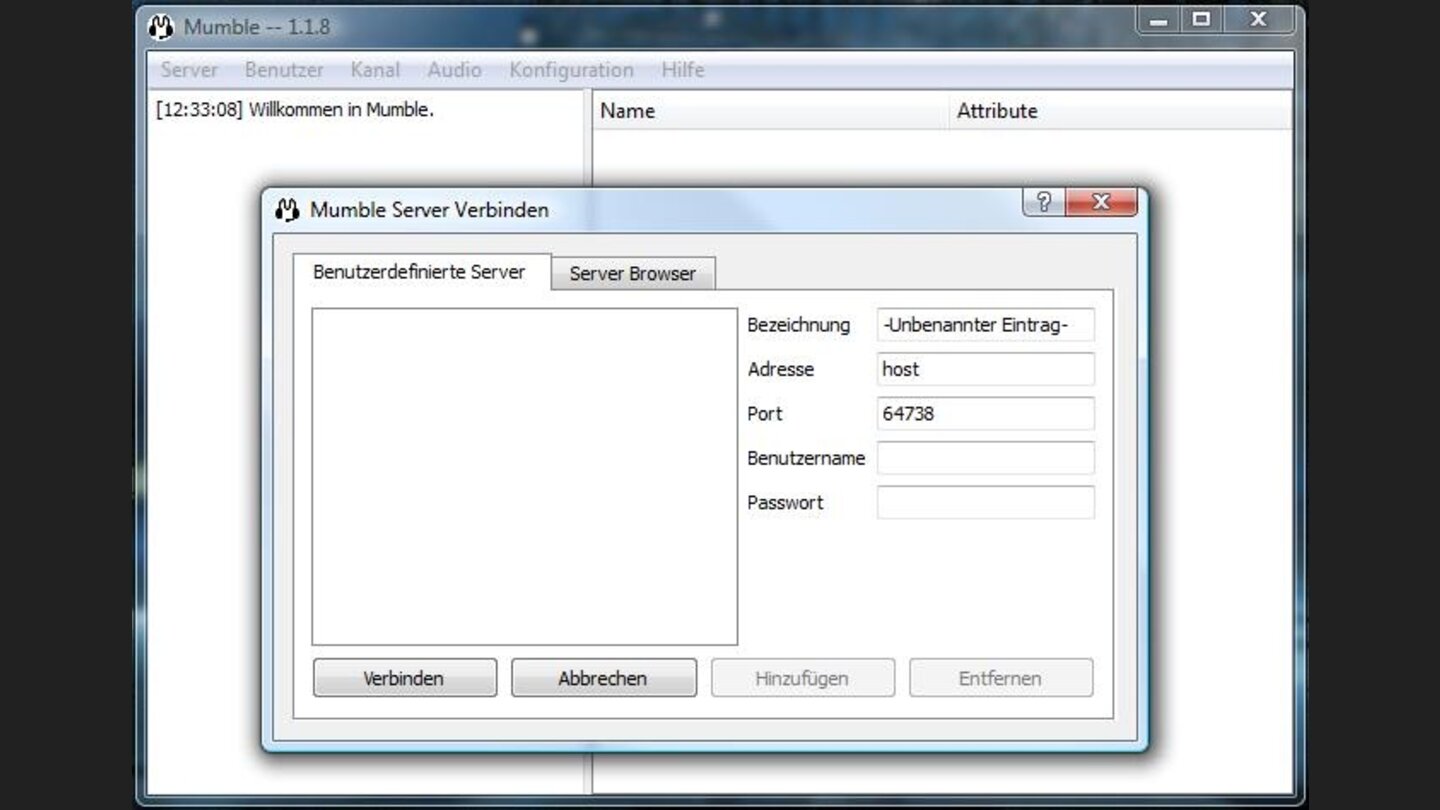The image size is (1440, 810).
Task: Focus the Adresse field containing host
Action: coord(986,369)
